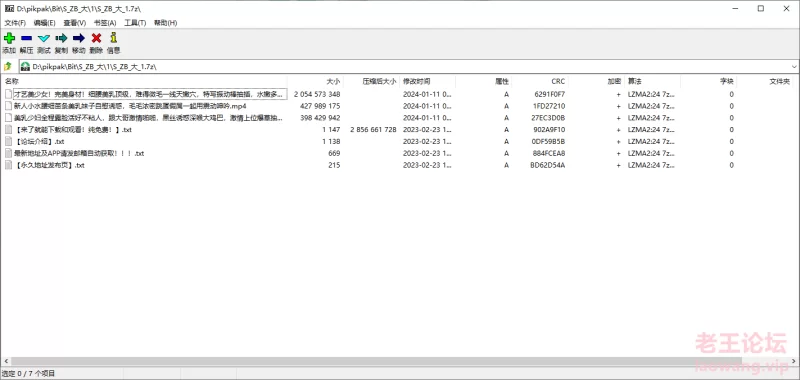Click text file icon of the 669 byte row
Image resolution: width=800 pixels, height=380 pixels.
(x=8, y=153)
